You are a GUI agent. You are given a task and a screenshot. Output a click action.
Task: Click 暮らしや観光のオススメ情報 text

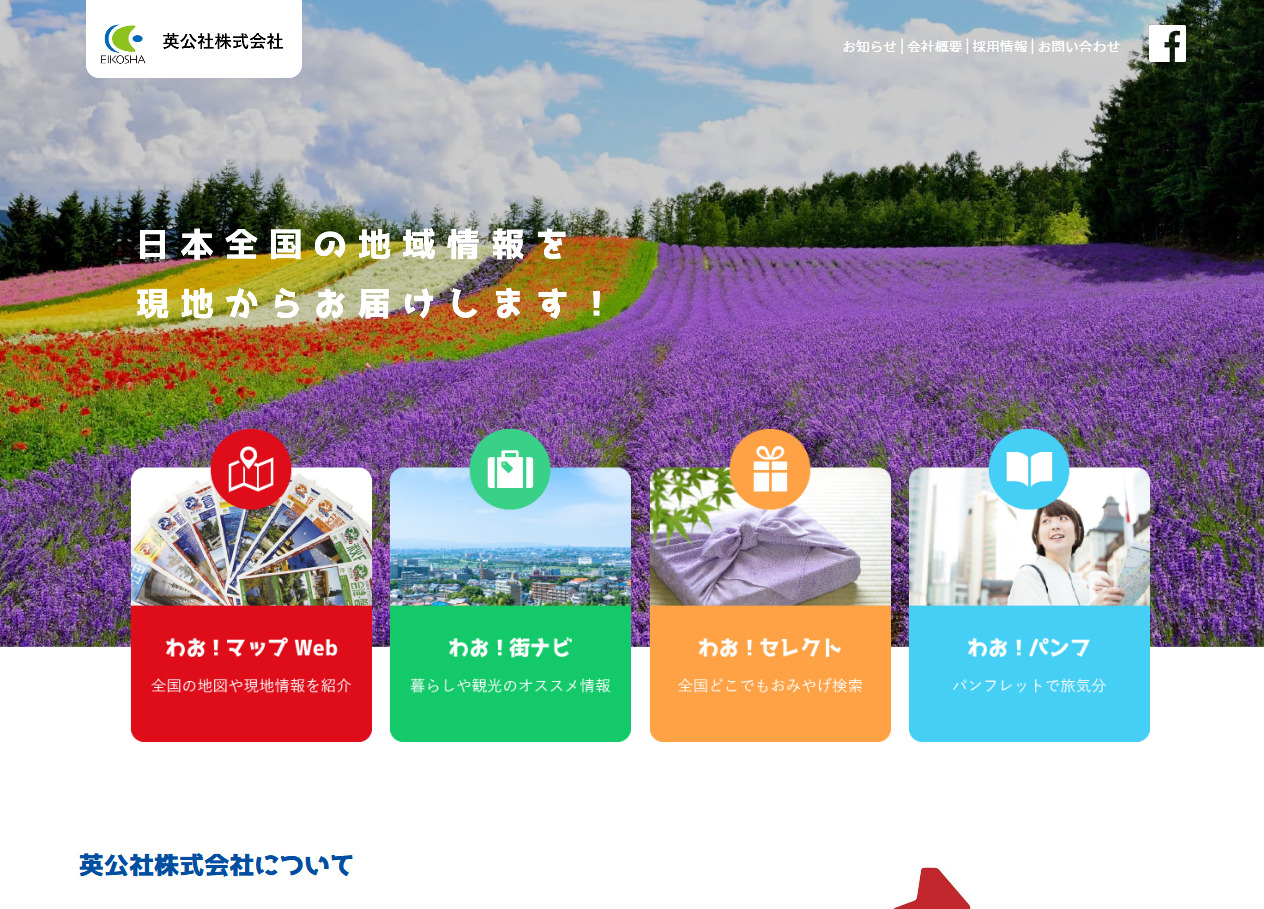[x=510, y=686]
